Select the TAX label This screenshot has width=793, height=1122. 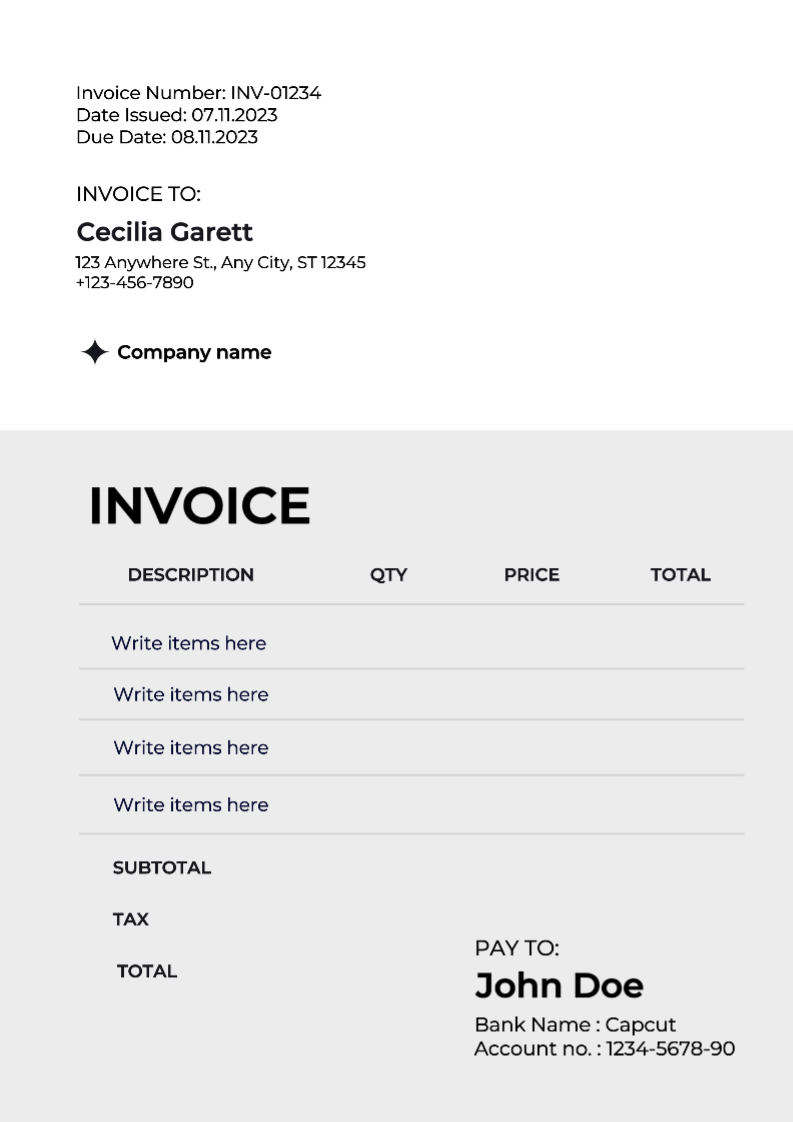[130, 919]
